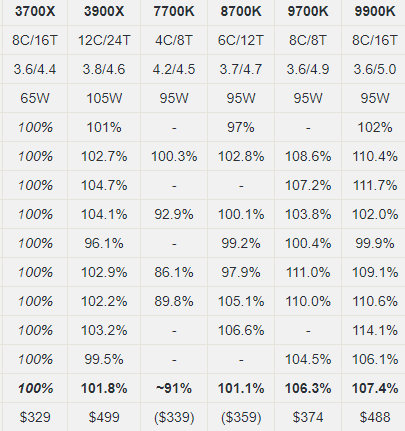Image resolution: width=405 pixels, height=431 pixels.
Task: Click the 9900K column header
Action: point(375,11)
